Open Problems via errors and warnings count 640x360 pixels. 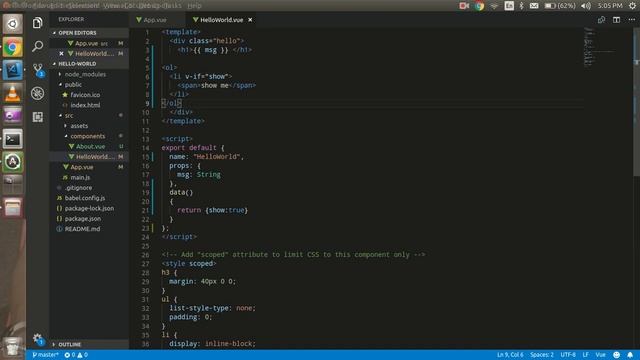click(76, 355)
